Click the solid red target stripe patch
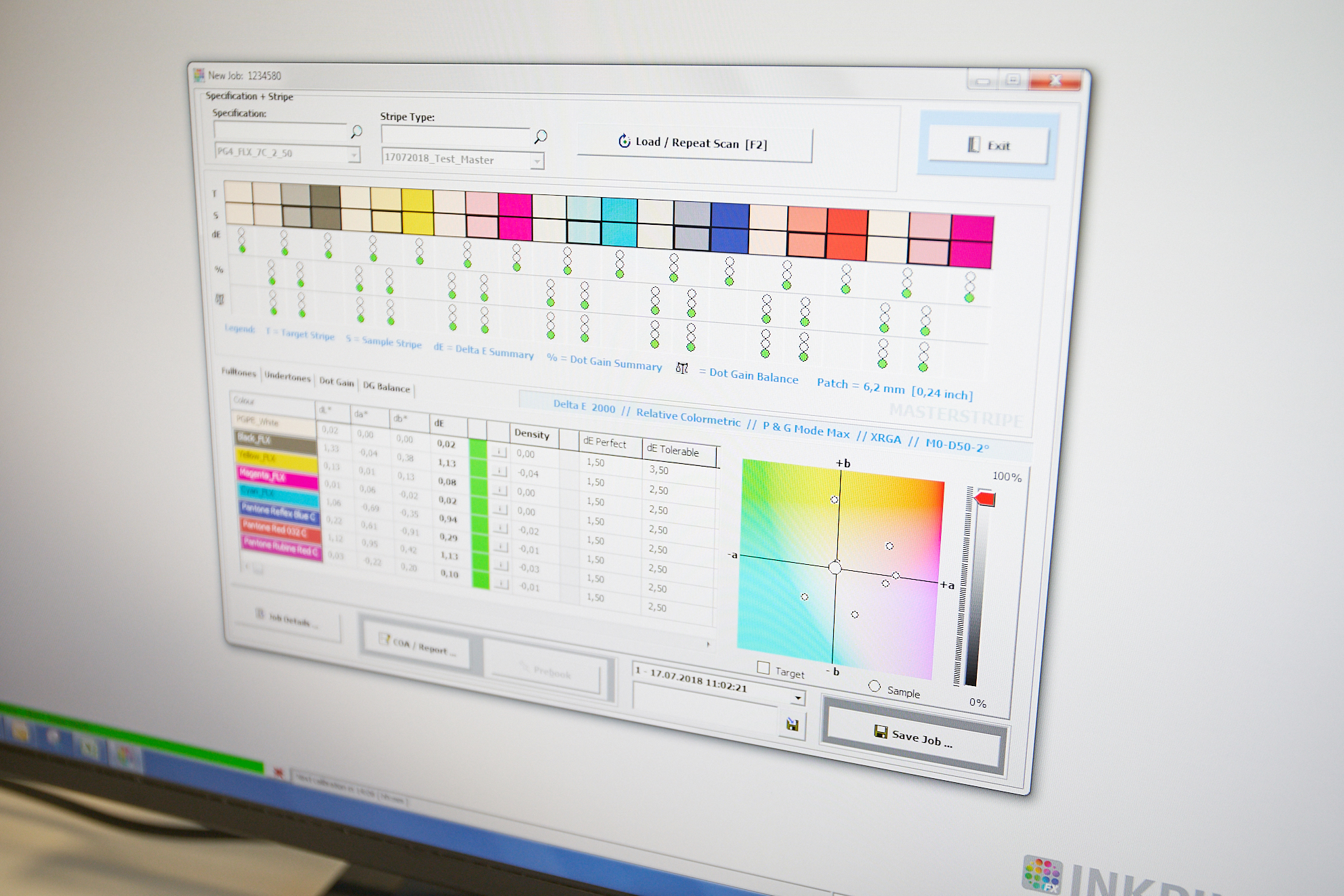The width and height of the screenshot is (1344, 896). 847,221
